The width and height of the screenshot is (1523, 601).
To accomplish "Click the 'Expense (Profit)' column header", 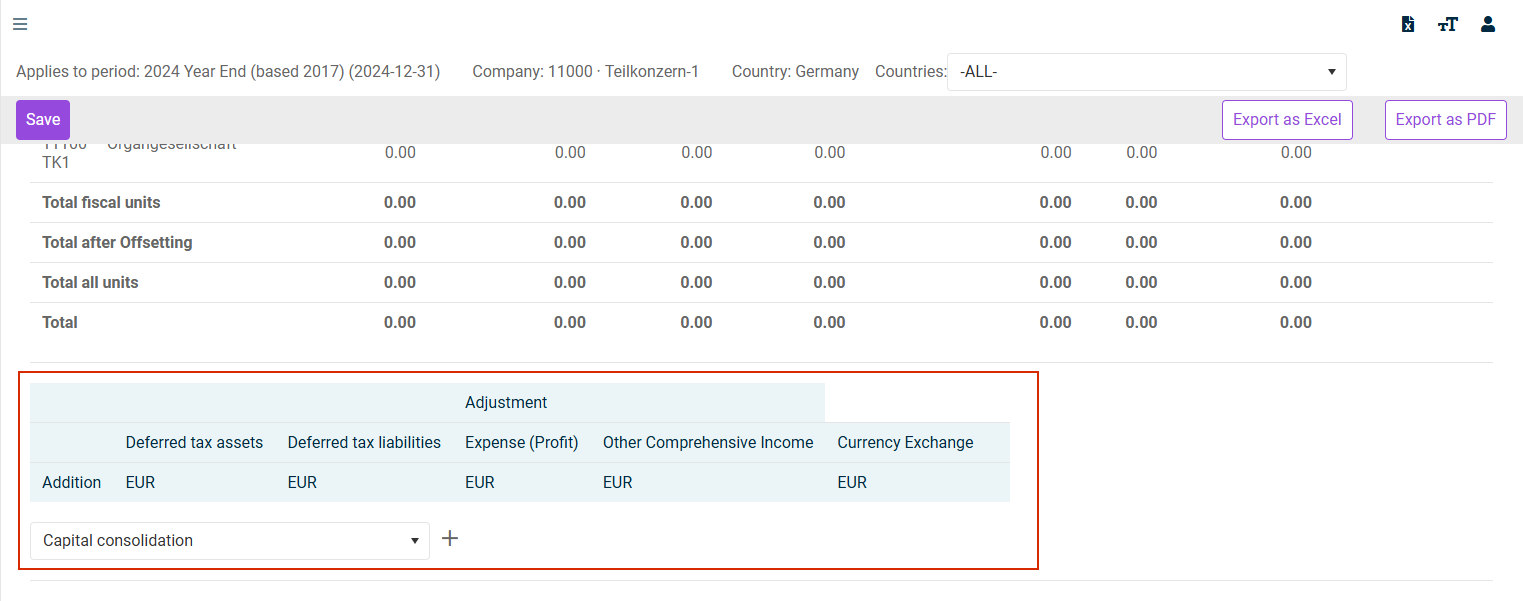I will point(522,442).
